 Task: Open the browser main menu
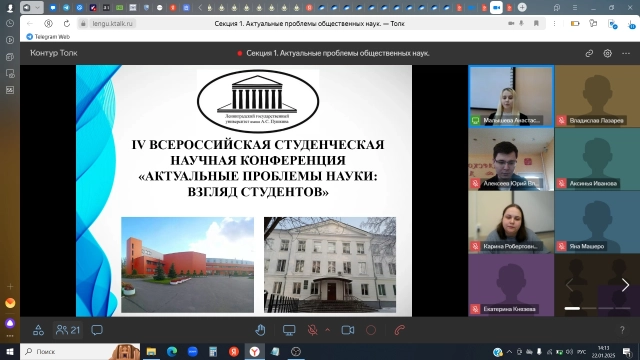coord(575,7)
